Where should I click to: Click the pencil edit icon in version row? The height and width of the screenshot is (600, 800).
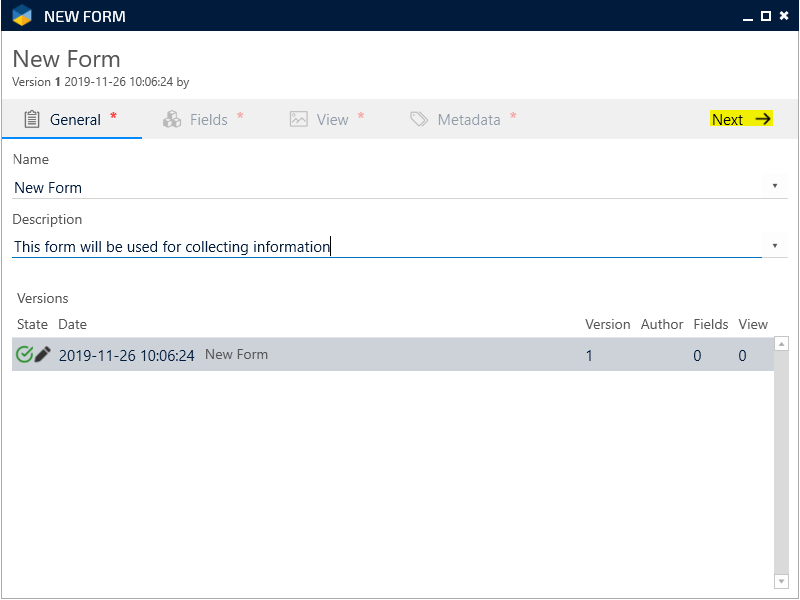tap(42, 354)
